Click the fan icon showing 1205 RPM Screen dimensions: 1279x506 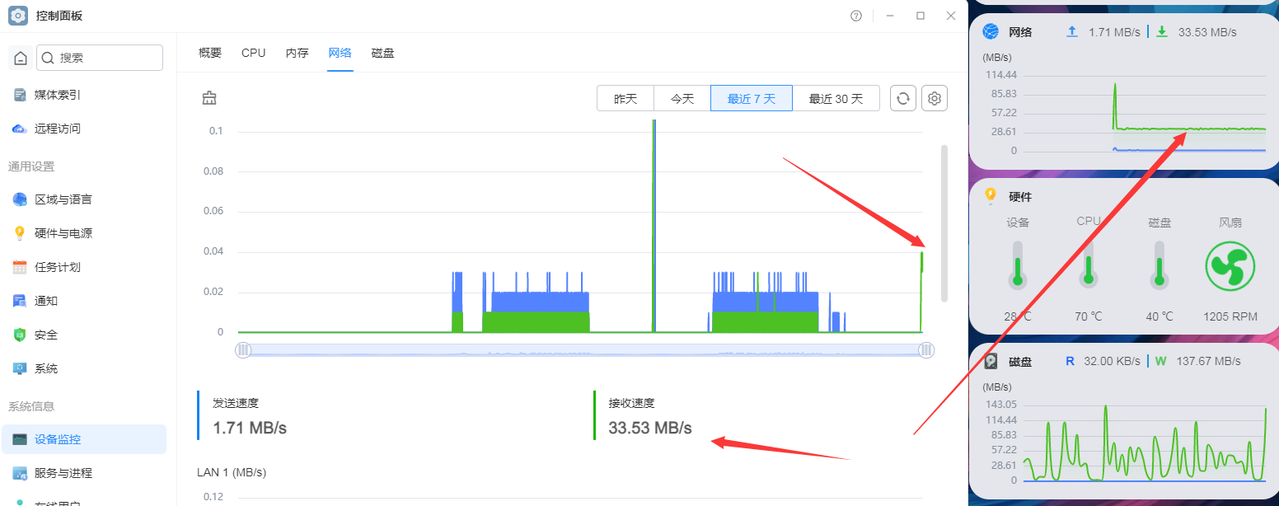coord(1230,266)
